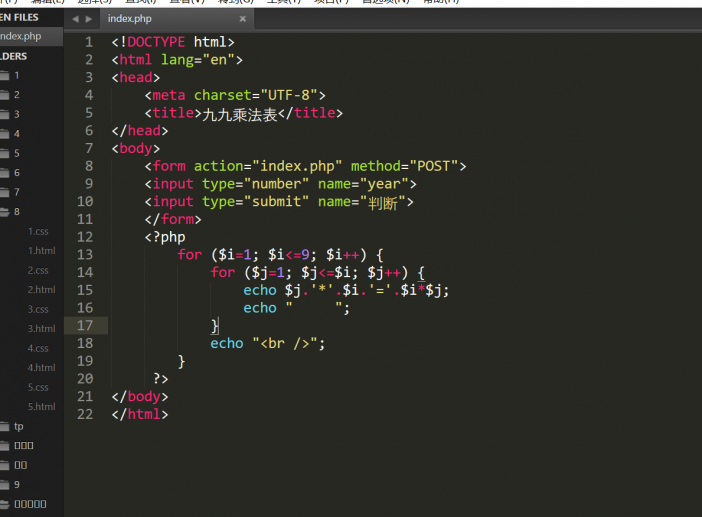Click line number 12 in the gutter

pos(85,237)
